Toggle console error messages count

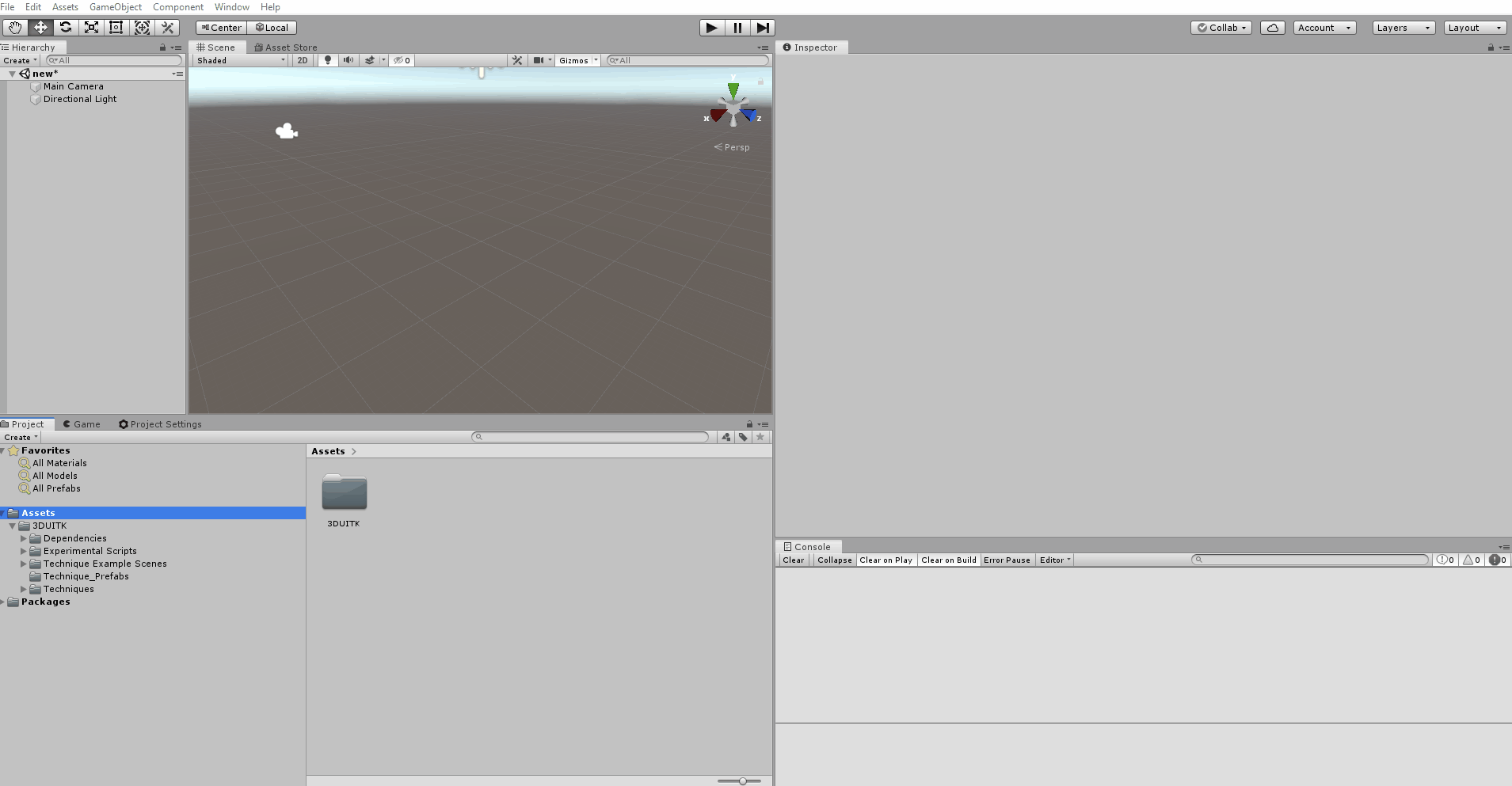[1498, 560]
